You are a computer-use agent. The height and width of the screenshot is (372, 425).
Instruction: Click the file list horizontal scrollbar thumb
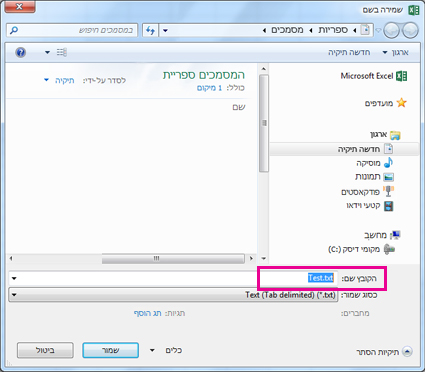pyautogui.click(x=173, y=258)
